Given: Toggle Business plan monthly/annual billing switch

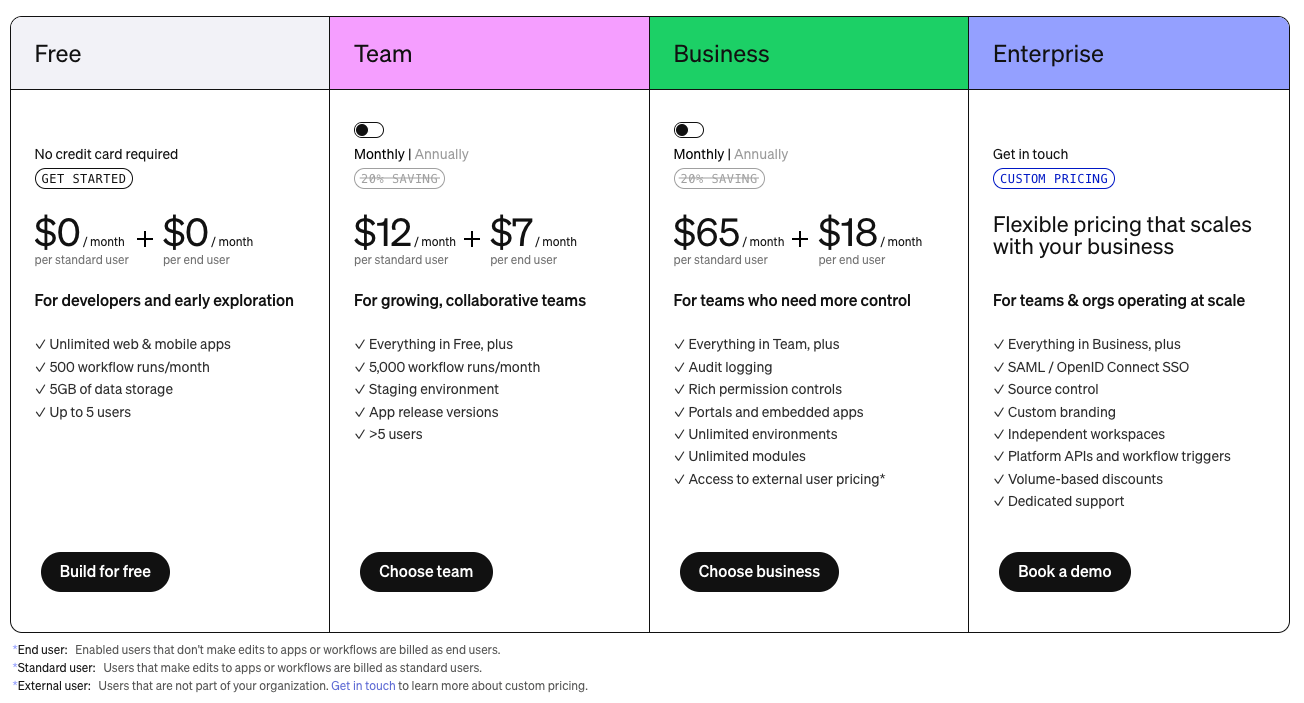Looking at the screenshot, I should point(688,130).
